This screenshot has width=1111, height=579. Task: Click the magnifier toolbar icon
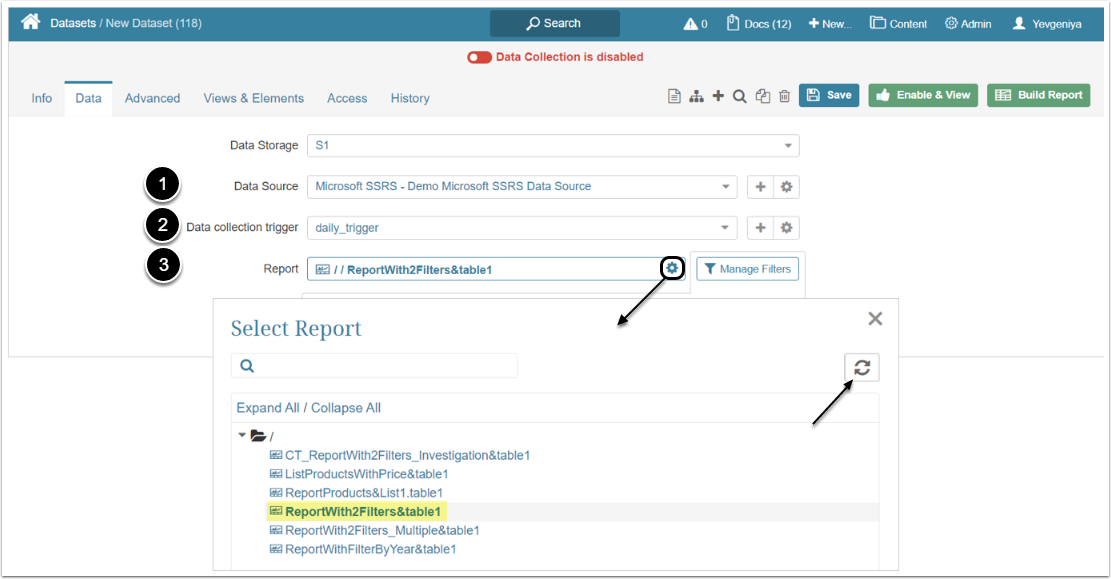(x=740, y=96)
